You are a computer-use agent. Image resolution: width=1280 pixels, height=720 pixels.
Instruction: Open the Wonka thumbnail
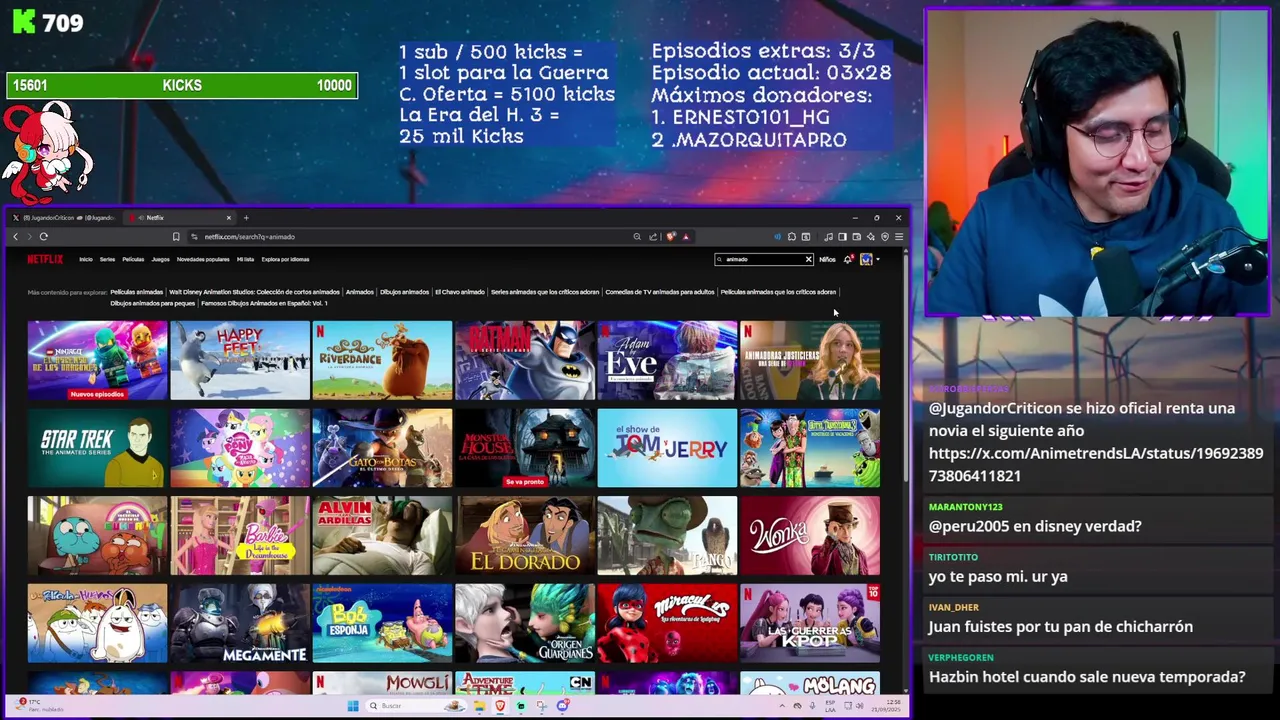tap(810, 536)
